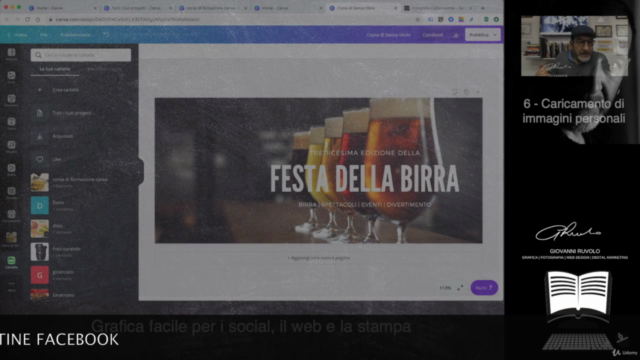The image size is (640, 360).
Task: Open the folder below Dario with food thumbnail
Action: (81, 229)
